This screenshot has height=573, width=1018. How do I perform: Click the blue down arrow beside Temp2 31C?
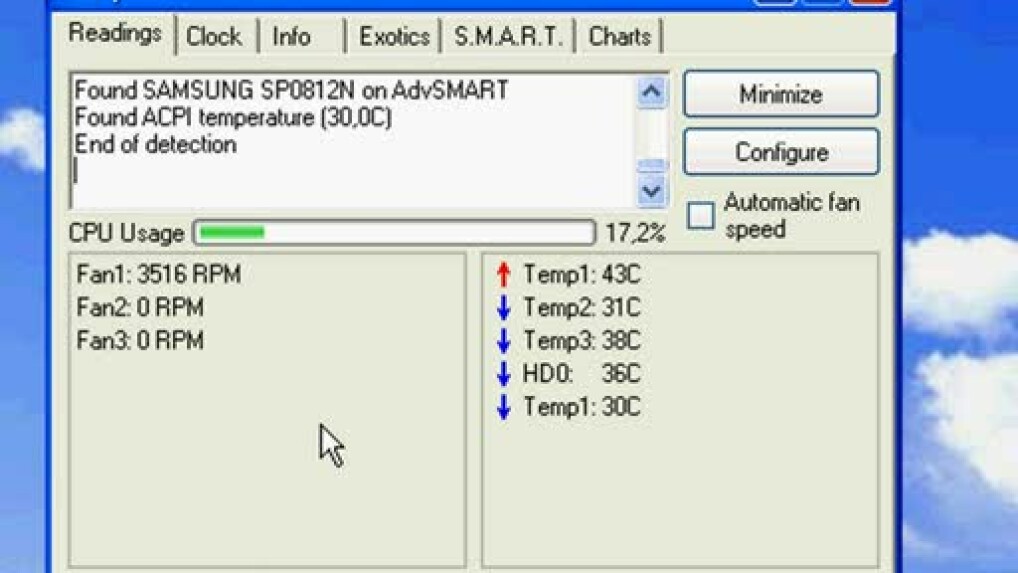503,308
